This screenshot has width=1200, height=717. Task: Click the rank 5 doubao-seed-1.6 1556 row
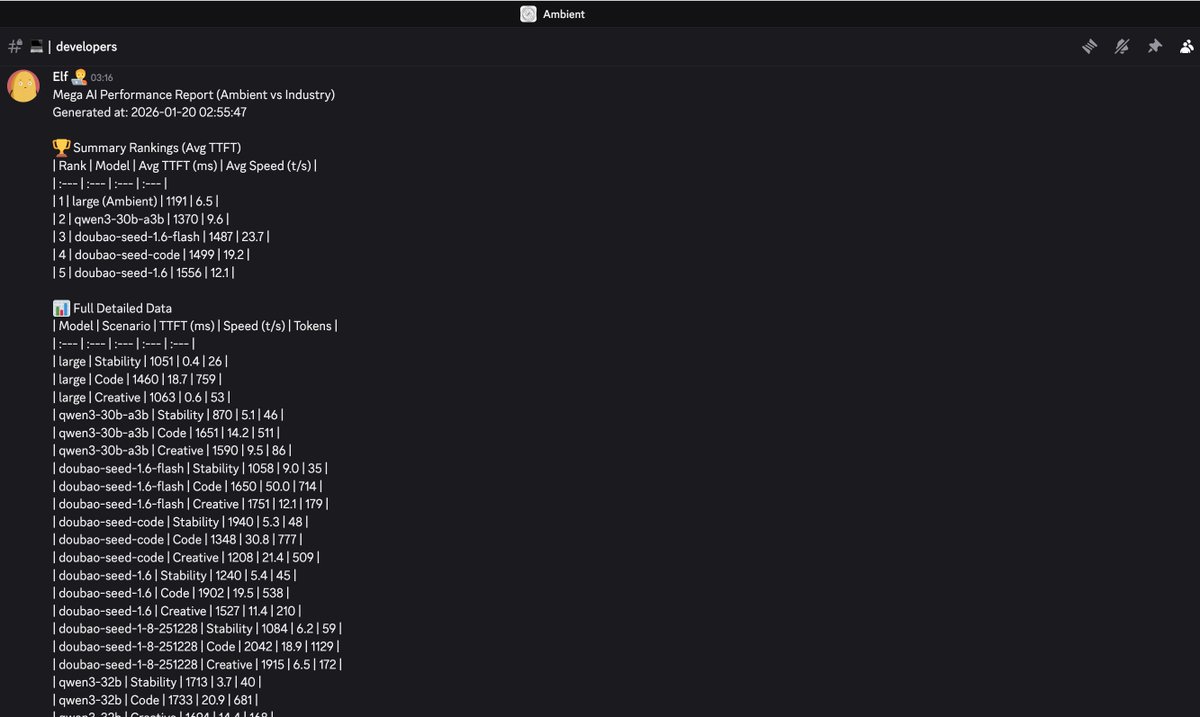[x=144, y=272]
